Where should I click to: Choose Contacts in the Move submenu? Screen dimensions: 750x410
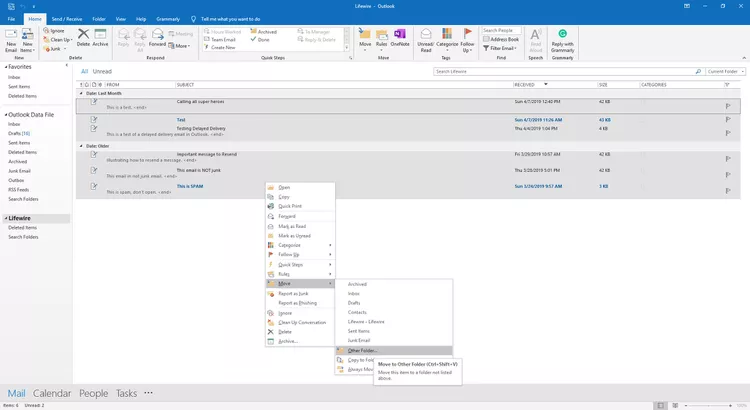point(394,312)
